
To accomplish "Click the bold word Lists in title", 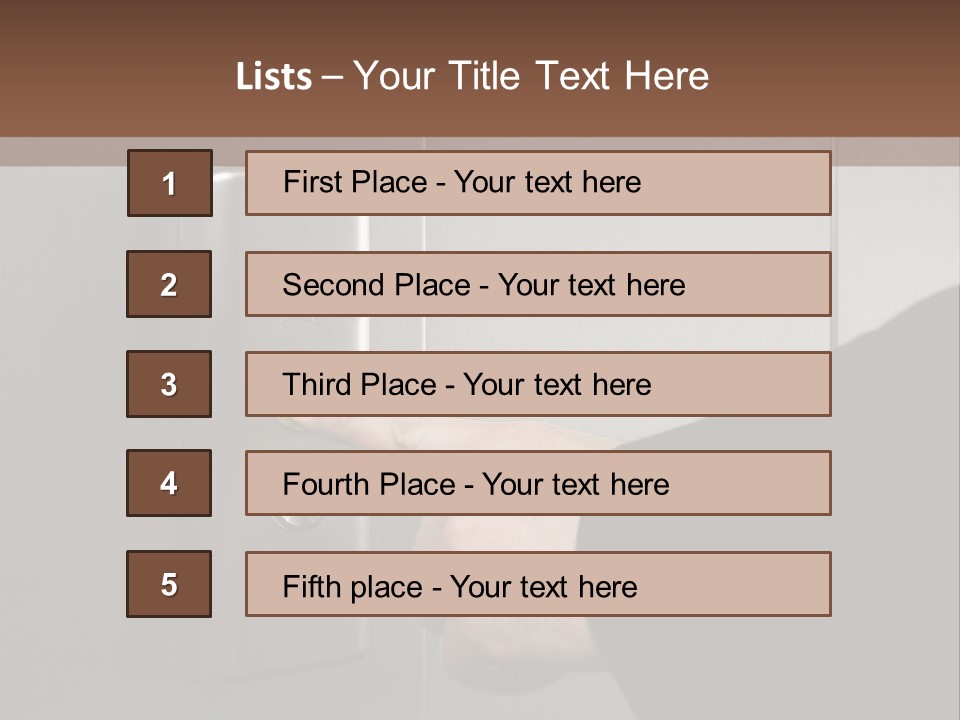I will [273, 77].
